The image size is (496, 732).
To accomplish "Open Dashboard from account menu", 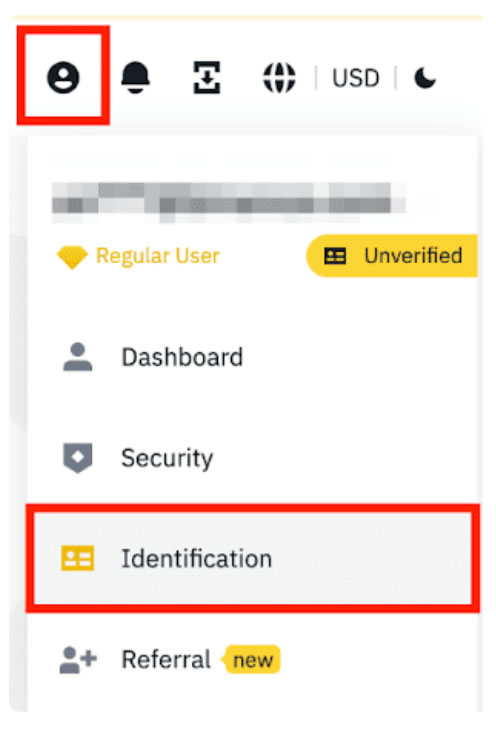I will pos(253,357).
